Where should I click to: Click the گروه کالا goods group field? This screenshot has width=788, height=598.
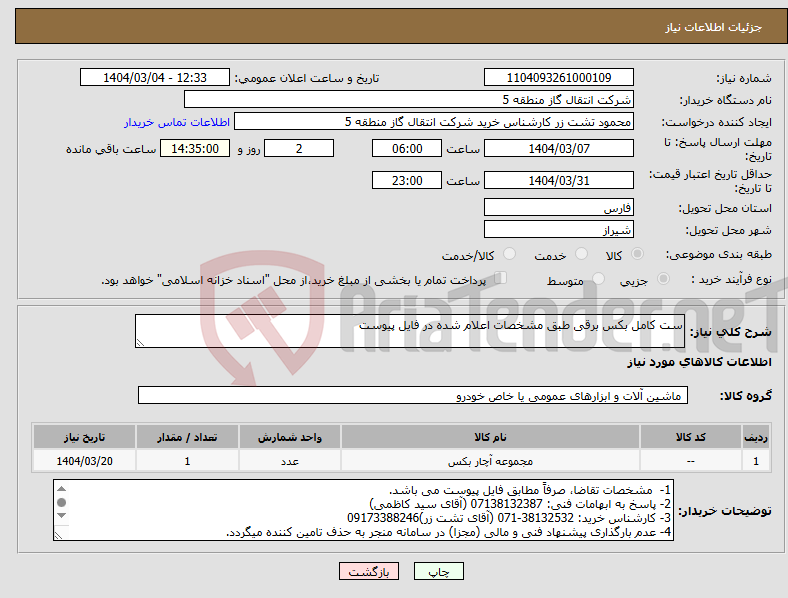[x=413, y=395]
